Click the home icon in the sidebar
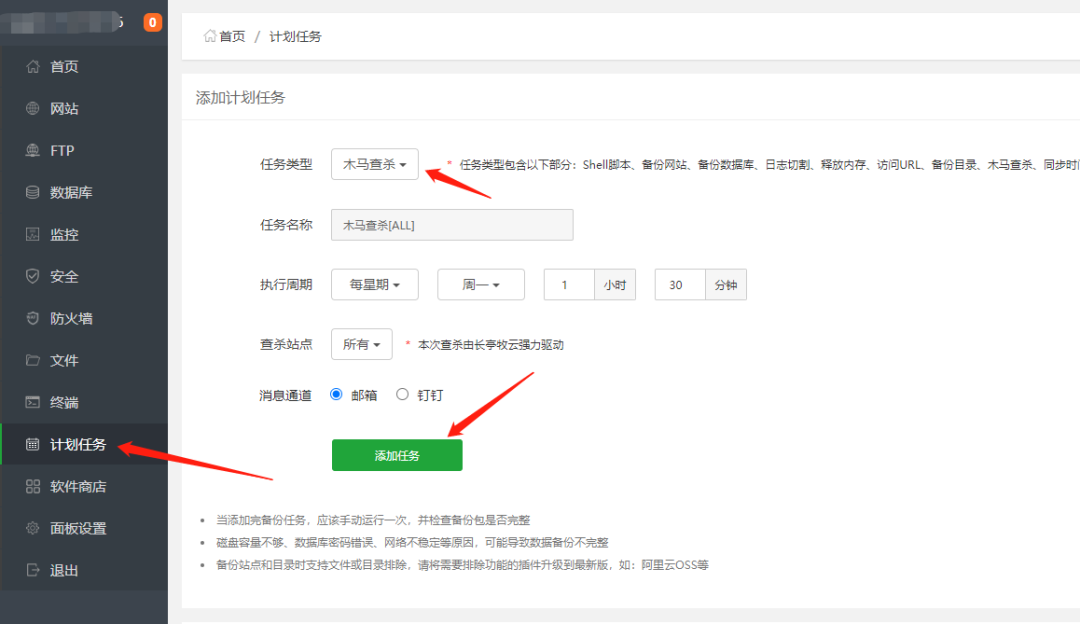The width and height of the screenshot is (1080, 624). click(x=33, y=67)
